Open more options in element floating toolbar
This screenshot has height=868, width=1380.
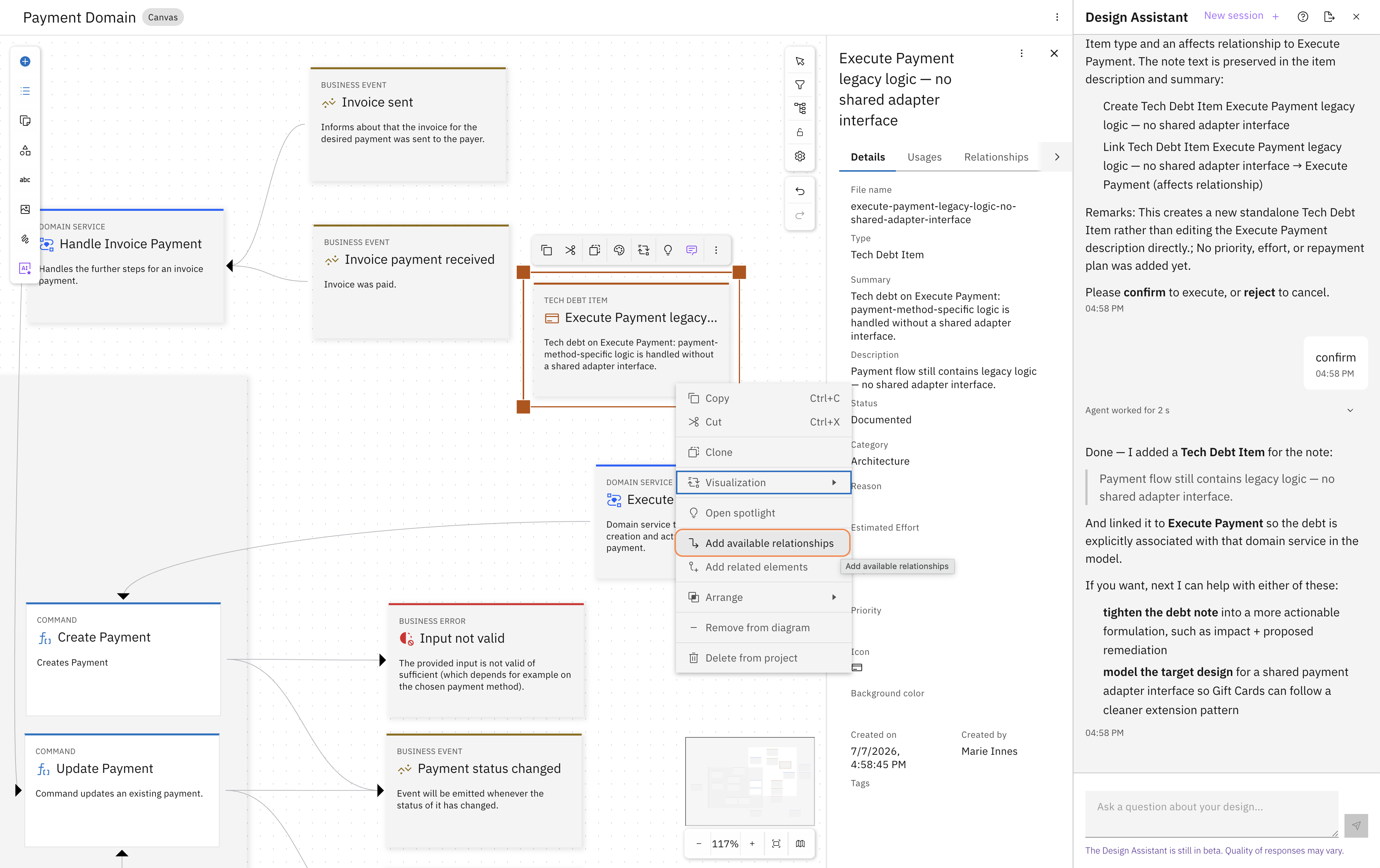[x=716, y=250]
